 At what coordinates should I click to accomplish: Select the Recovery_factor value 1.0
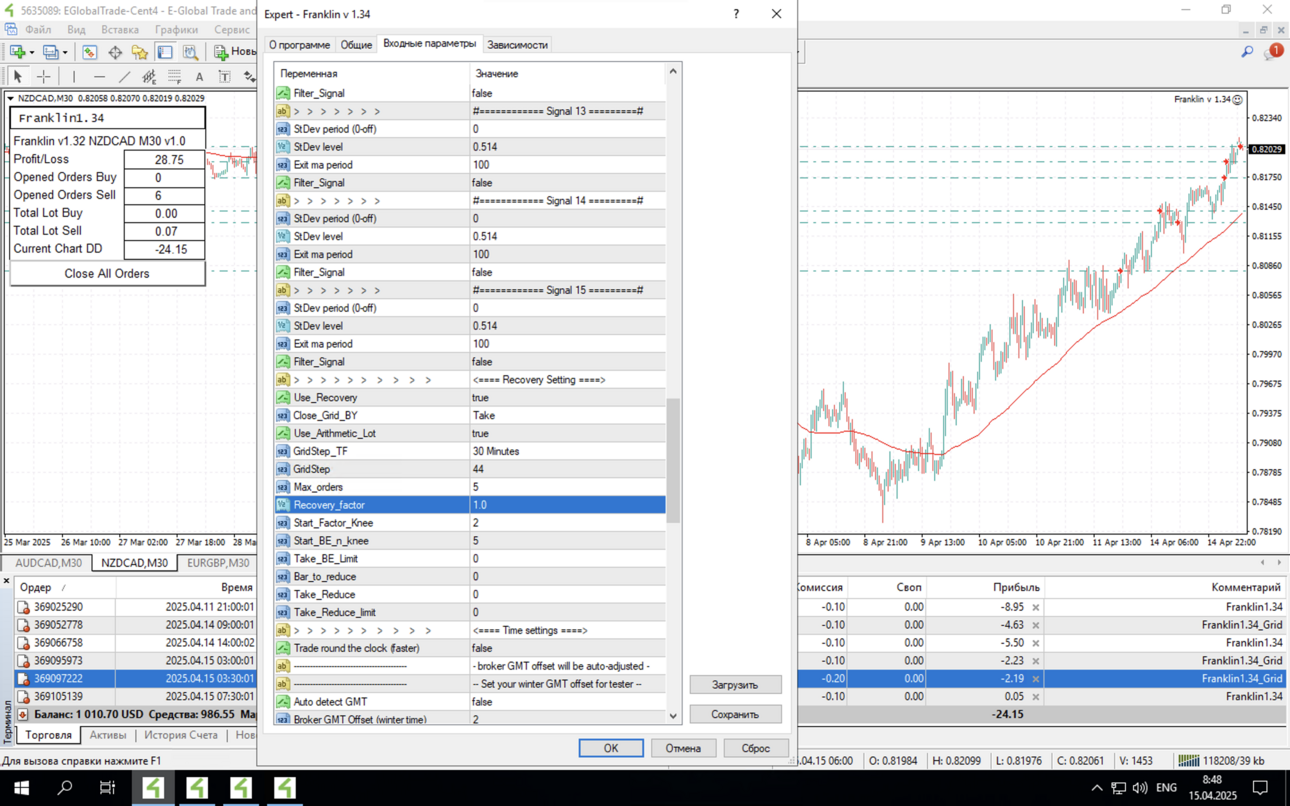pyautogui.click(x=567, y=505)
